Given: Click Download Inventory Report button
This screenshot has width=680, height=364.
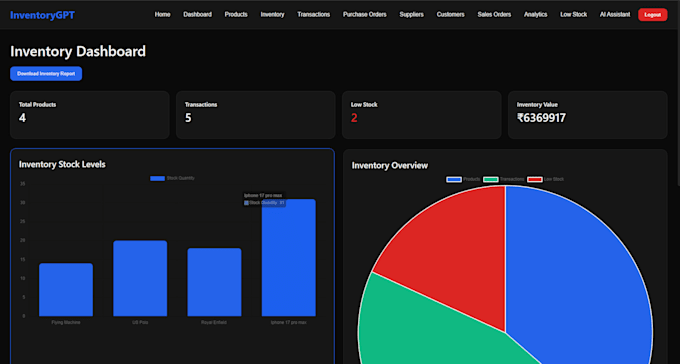Looking at the screenshot, I should click(x=46, y=74).
